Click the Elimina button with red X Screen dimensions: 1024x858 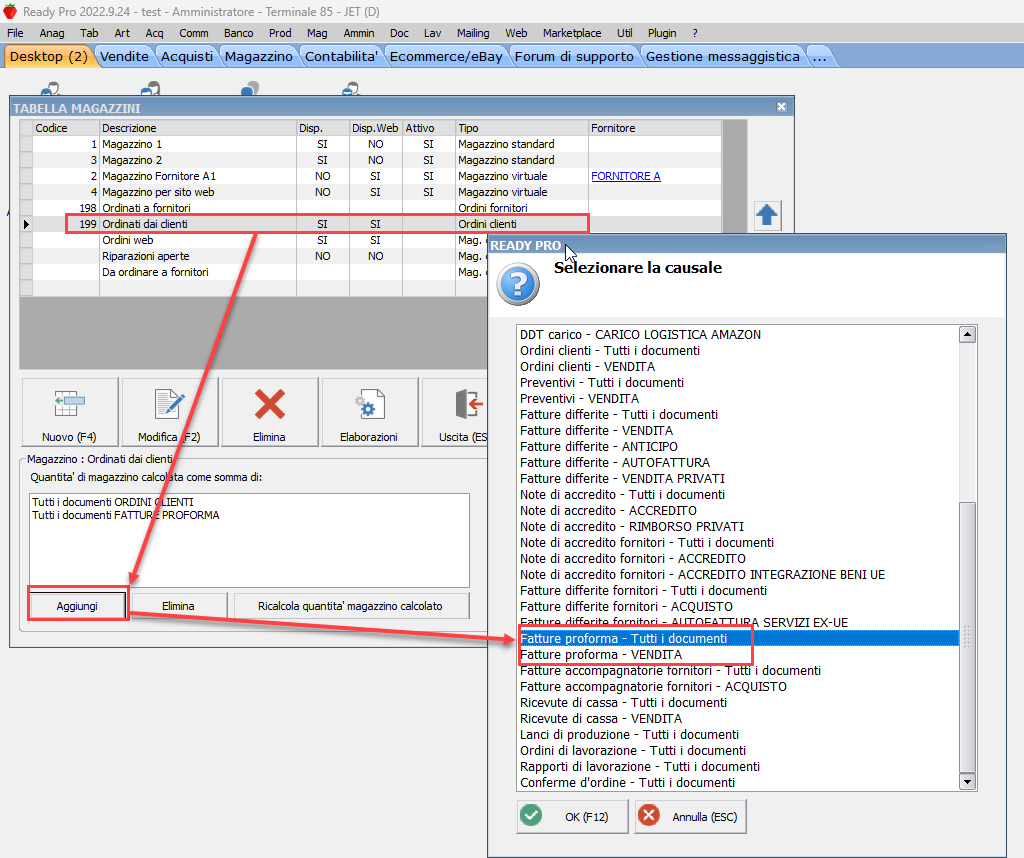pyautogui.click(x=270, y=412)
